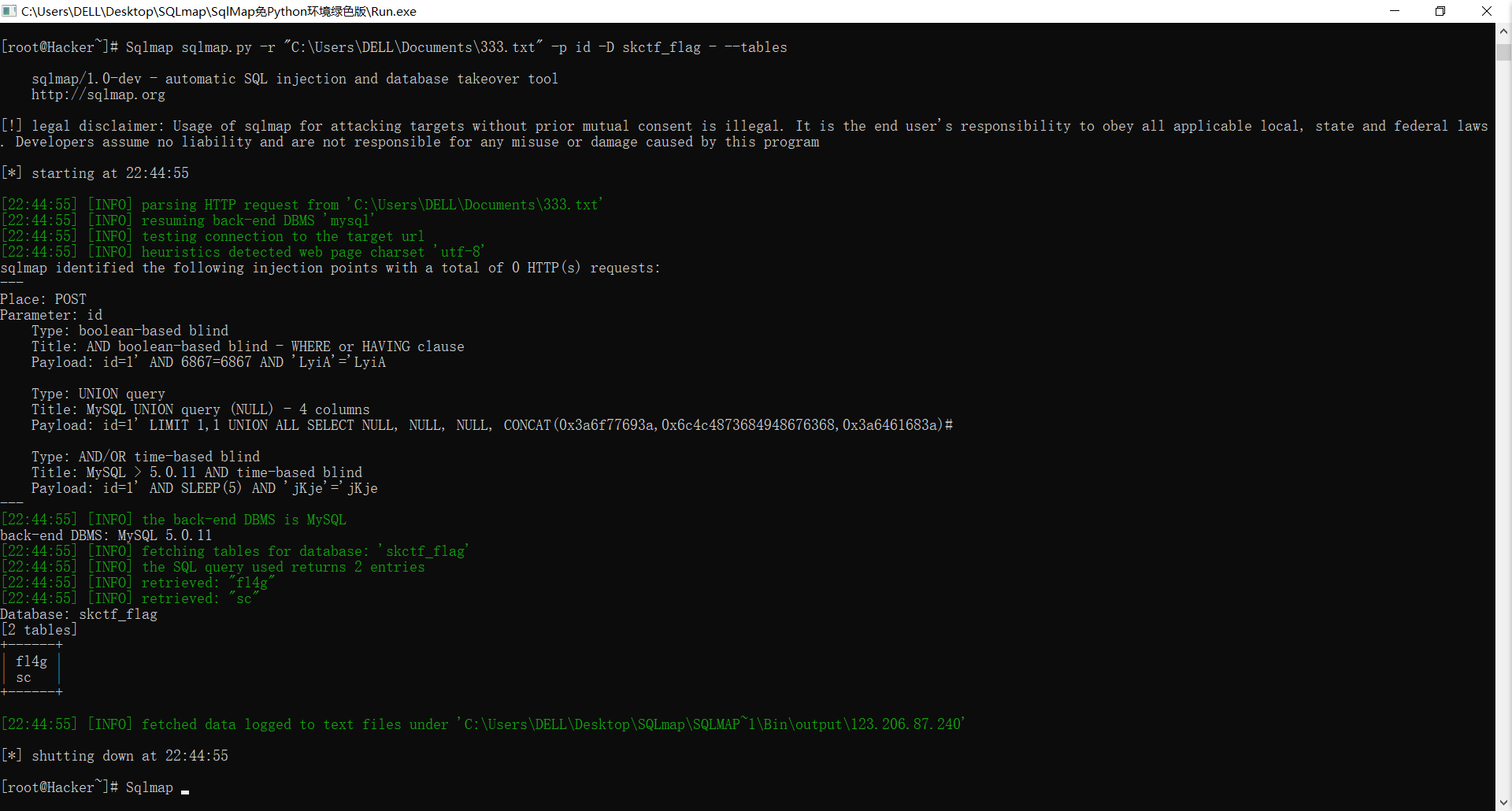Click the 'Type: UNION query' line
Image resolution: width=1512 pixels, height=811 pixels.
point(98,394)
